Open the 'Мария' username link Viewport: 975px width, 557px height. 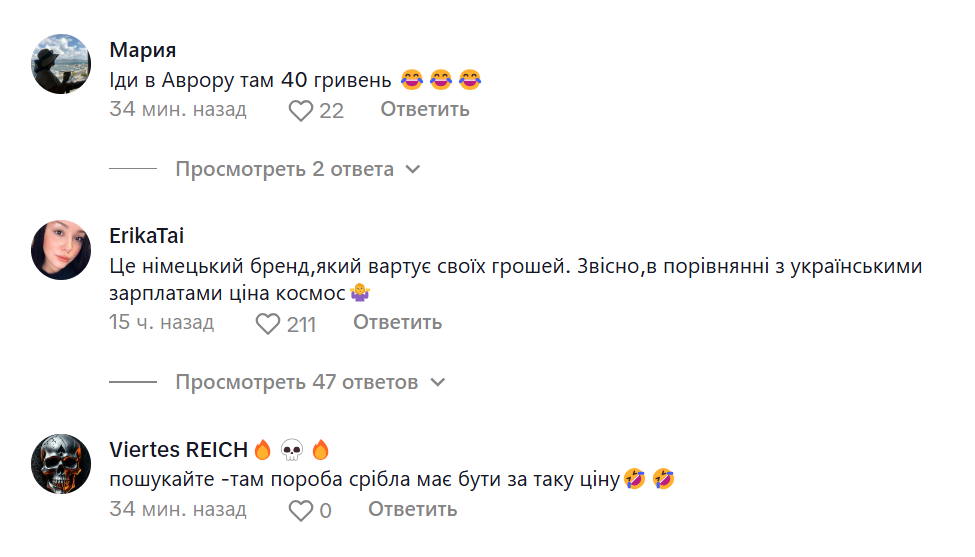coord(142,51)
